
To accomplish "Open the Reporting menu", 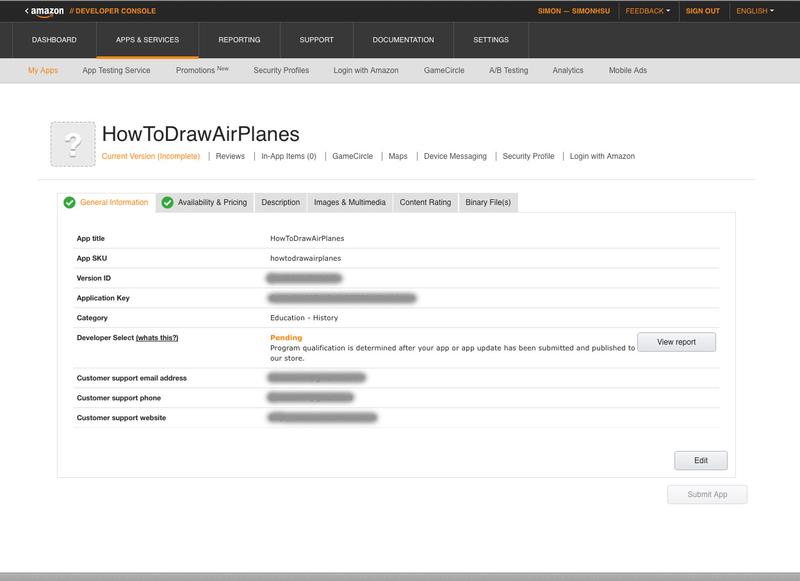I will pos(239,40).
